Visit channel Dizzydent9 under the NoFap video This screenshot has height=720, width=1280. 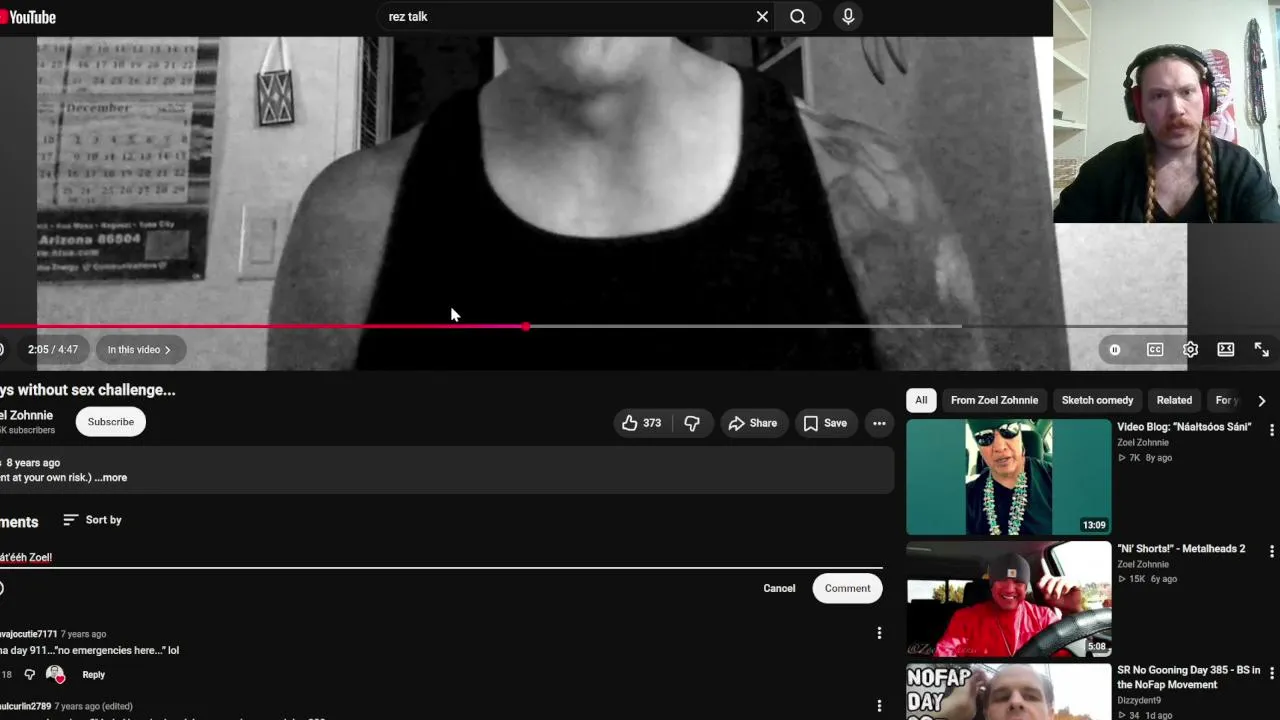point(1139,701)
